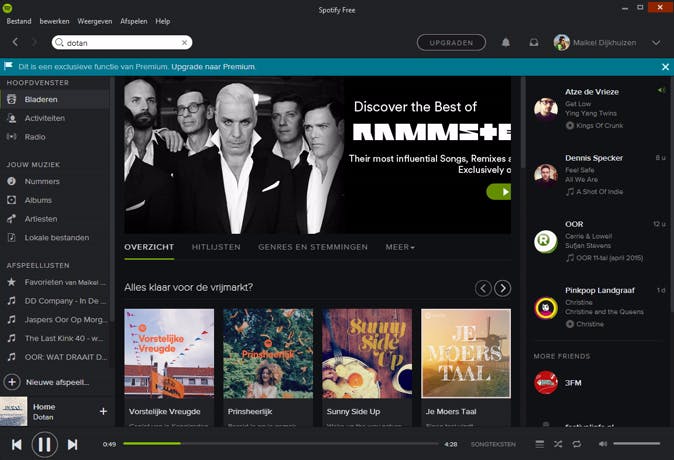
Task: Open Dennis Specker friend profile
Action: pos(594,158)
